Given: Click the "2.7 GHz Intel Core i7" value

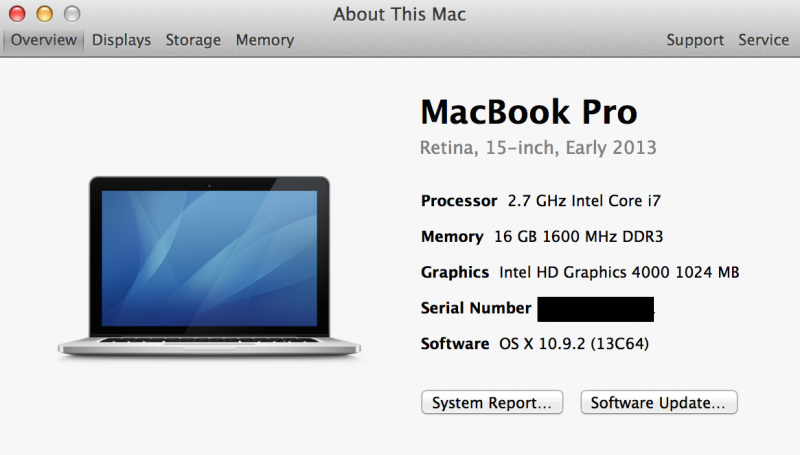Looking at the screenshot, I should (584, 200).
